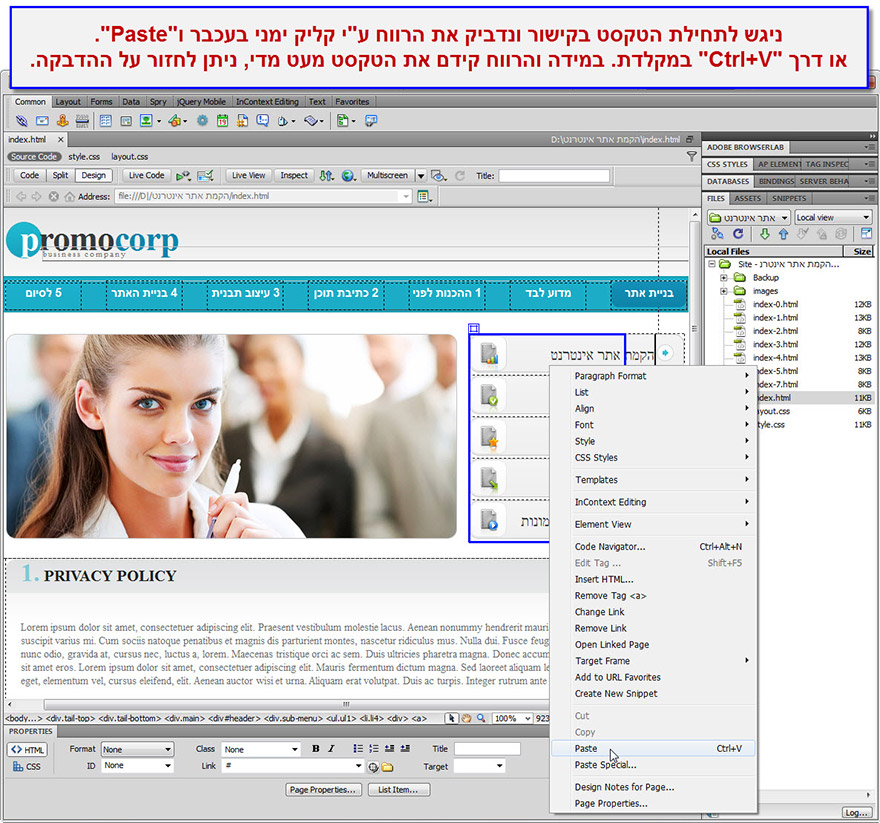
Task: Open the Target dropdown in Properties
Action: tap(479, 766)
